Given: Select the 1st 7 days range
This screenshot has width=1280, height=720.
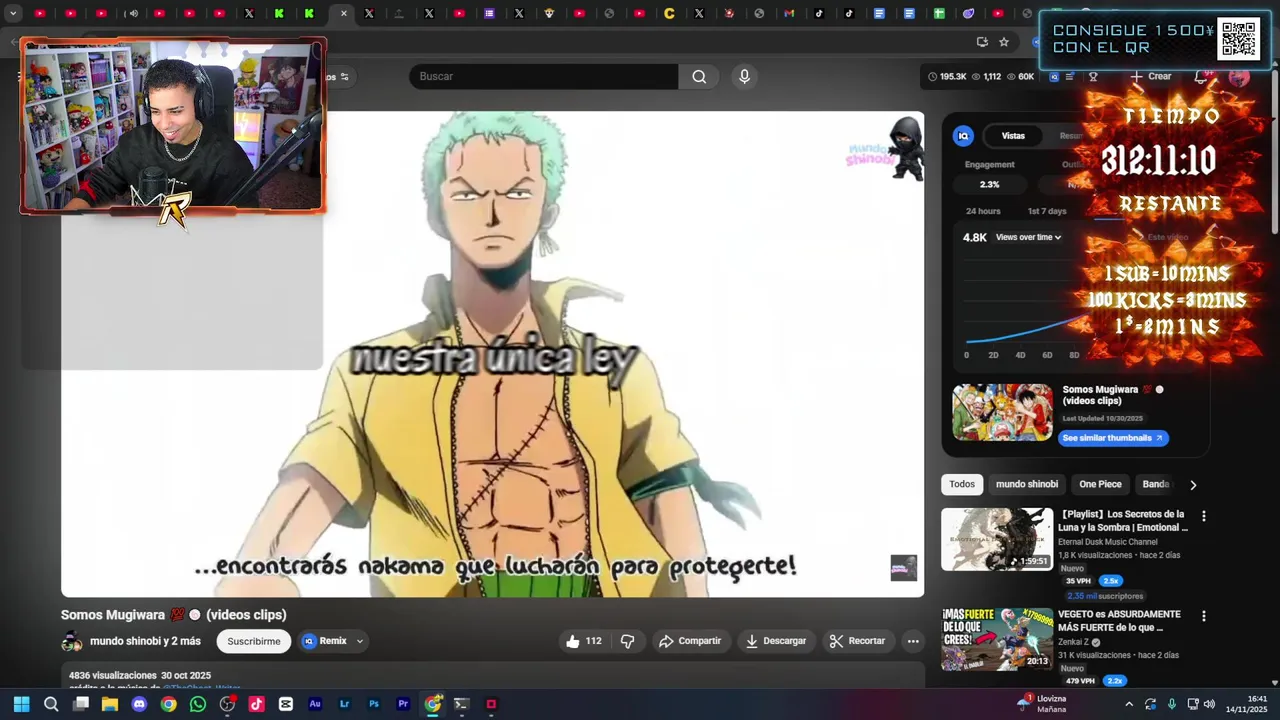Looking at the screenshot, I should (x=1047, y=211).
